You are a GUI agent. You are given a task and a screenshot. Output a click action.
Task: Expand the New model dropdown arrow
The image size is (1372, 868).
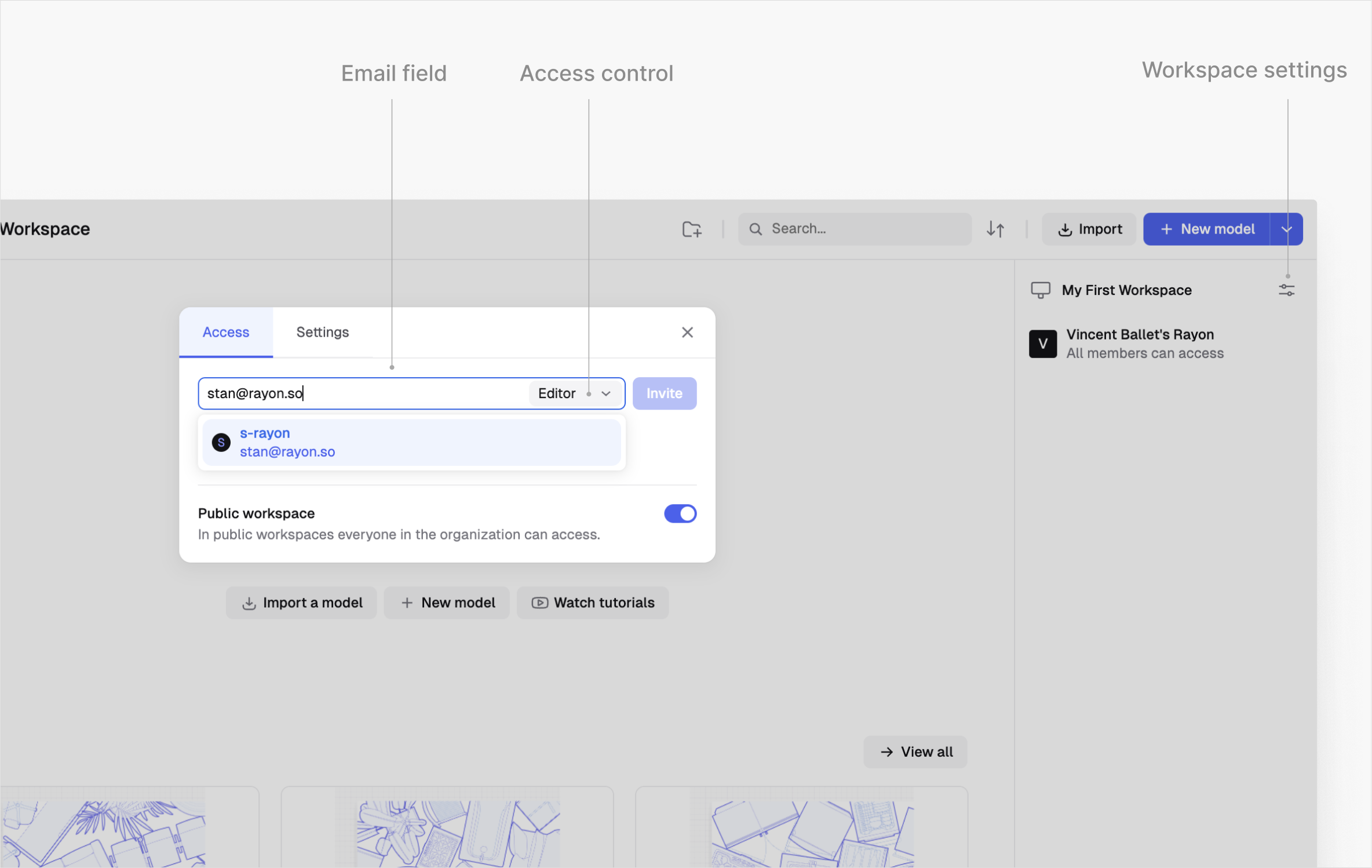(1286, 229)
